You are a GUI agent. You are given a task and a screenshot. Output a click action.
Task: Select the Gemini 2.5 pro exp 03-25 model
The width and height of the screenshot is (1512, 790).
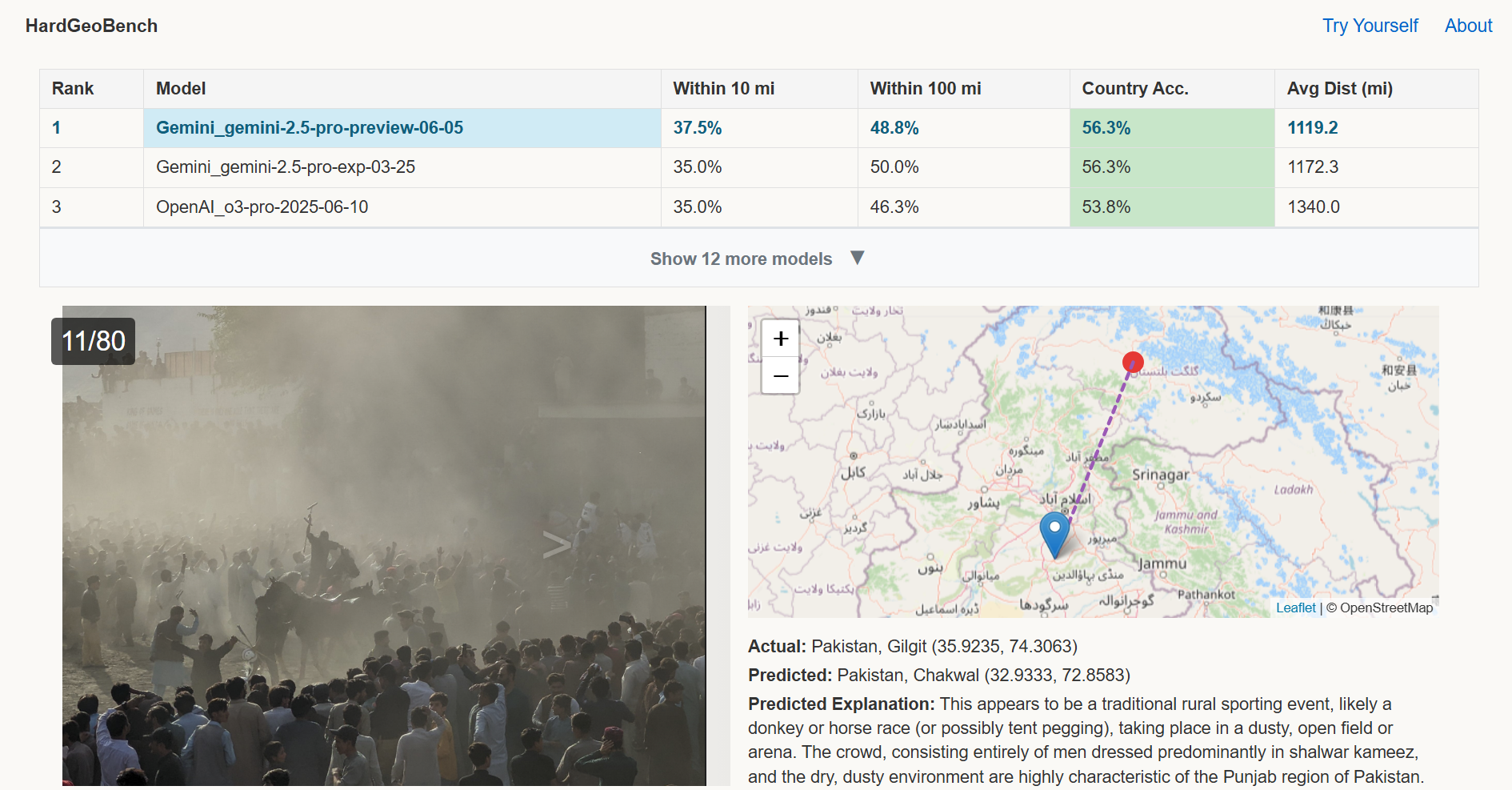(x=286, y=167)
